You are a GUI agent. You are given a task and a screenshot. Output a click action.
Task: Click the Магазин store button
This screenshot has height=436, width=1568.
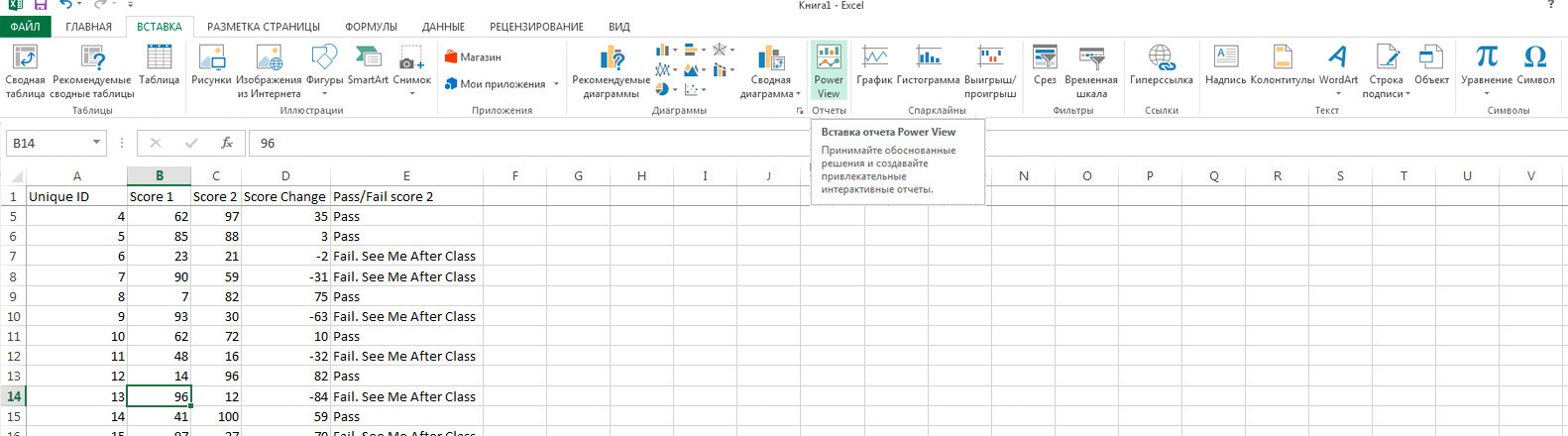[473, 57]
